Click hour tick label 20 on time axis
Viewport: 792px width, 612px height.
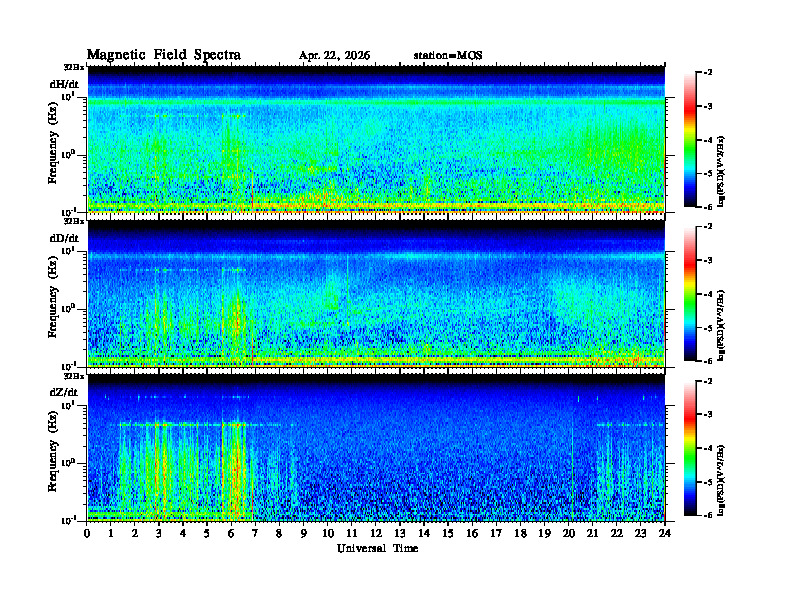click(x=568, y=533)
